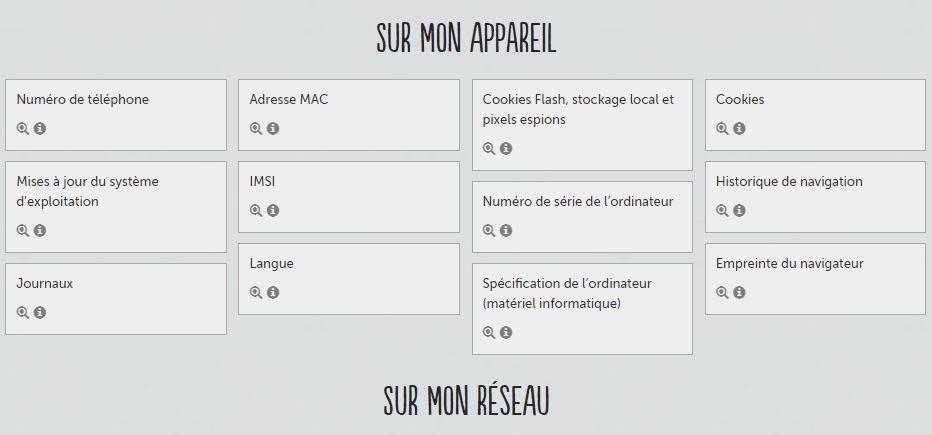Click info icon under Langue
This screenshot has height=435, width=932.
pos(273,292)
